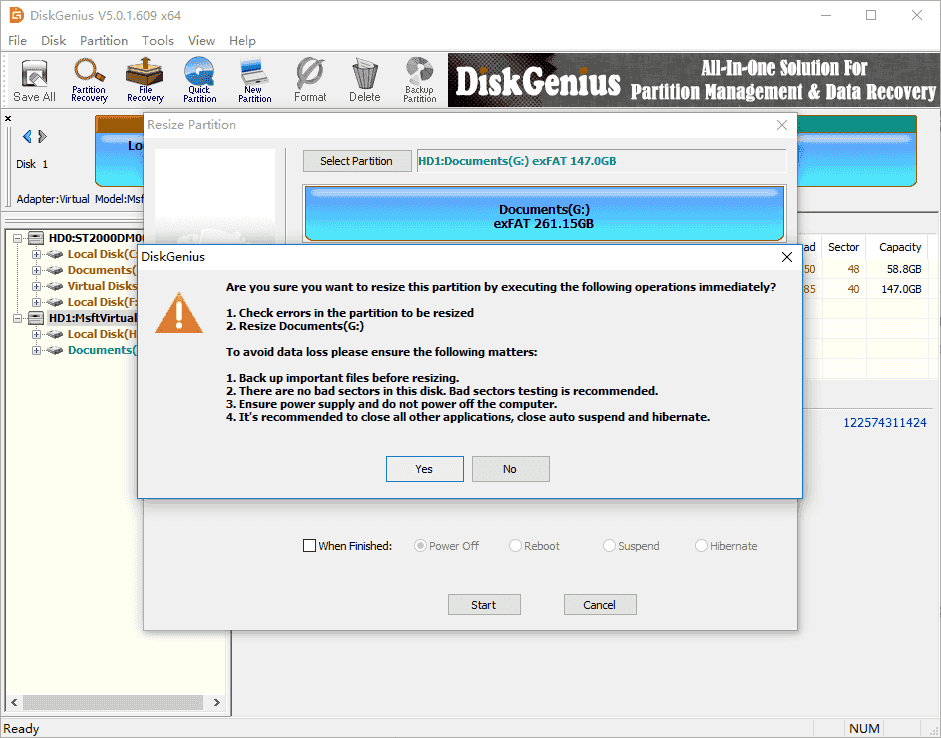Expand the Local Disk(H tree node
This screenshot has height=738, width=941.
tap(37, 334)
